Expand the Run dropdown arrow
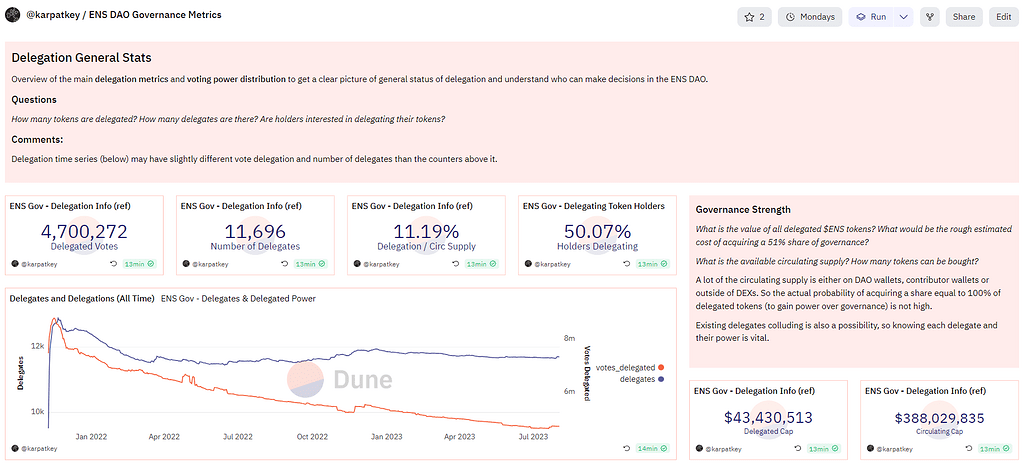 pos(904,17)
